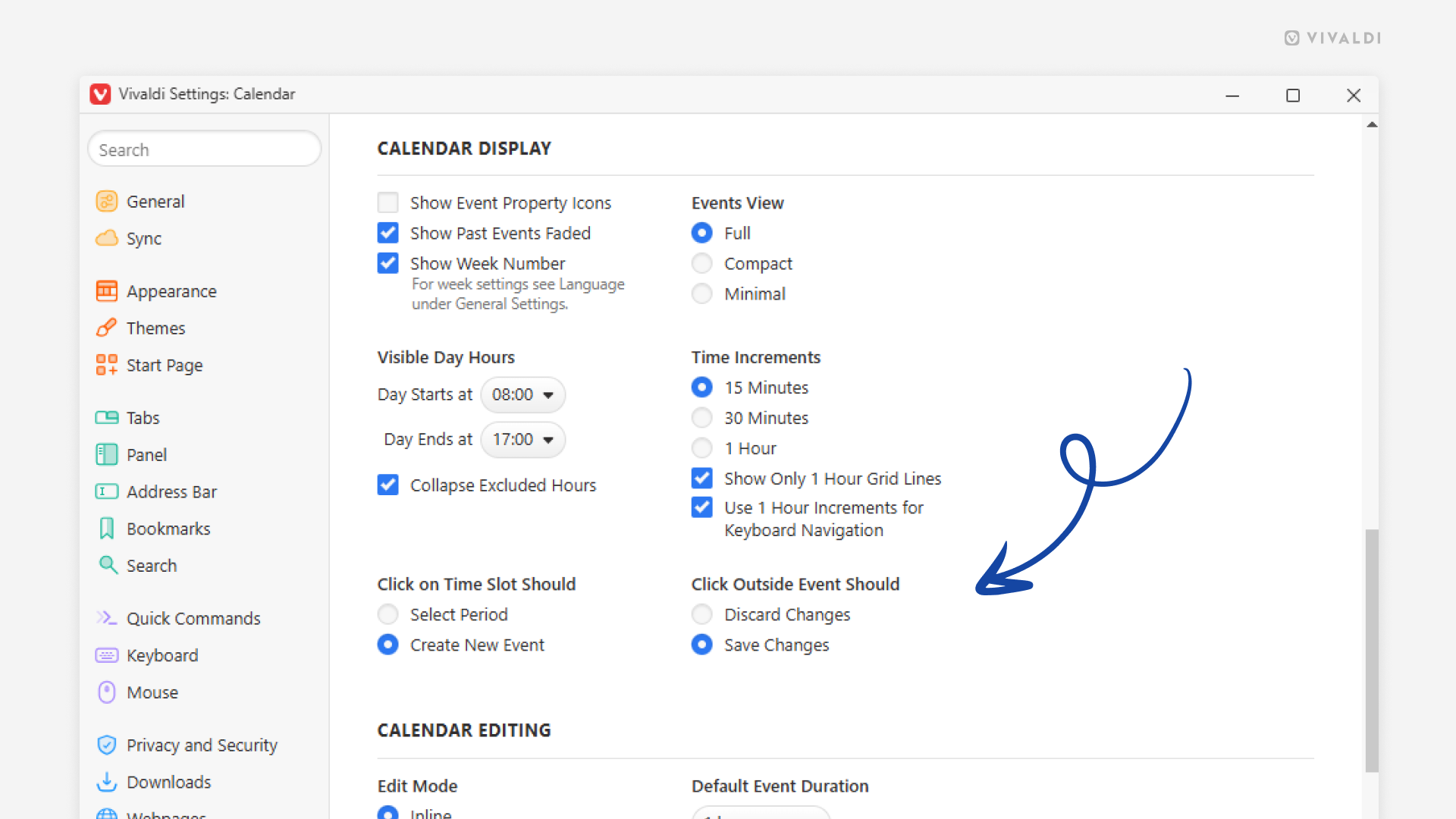Image resolution: width=1456 pixels, height=819 pixels.
Task: Open the Tabs icon in sidebar
Action: 107,418
